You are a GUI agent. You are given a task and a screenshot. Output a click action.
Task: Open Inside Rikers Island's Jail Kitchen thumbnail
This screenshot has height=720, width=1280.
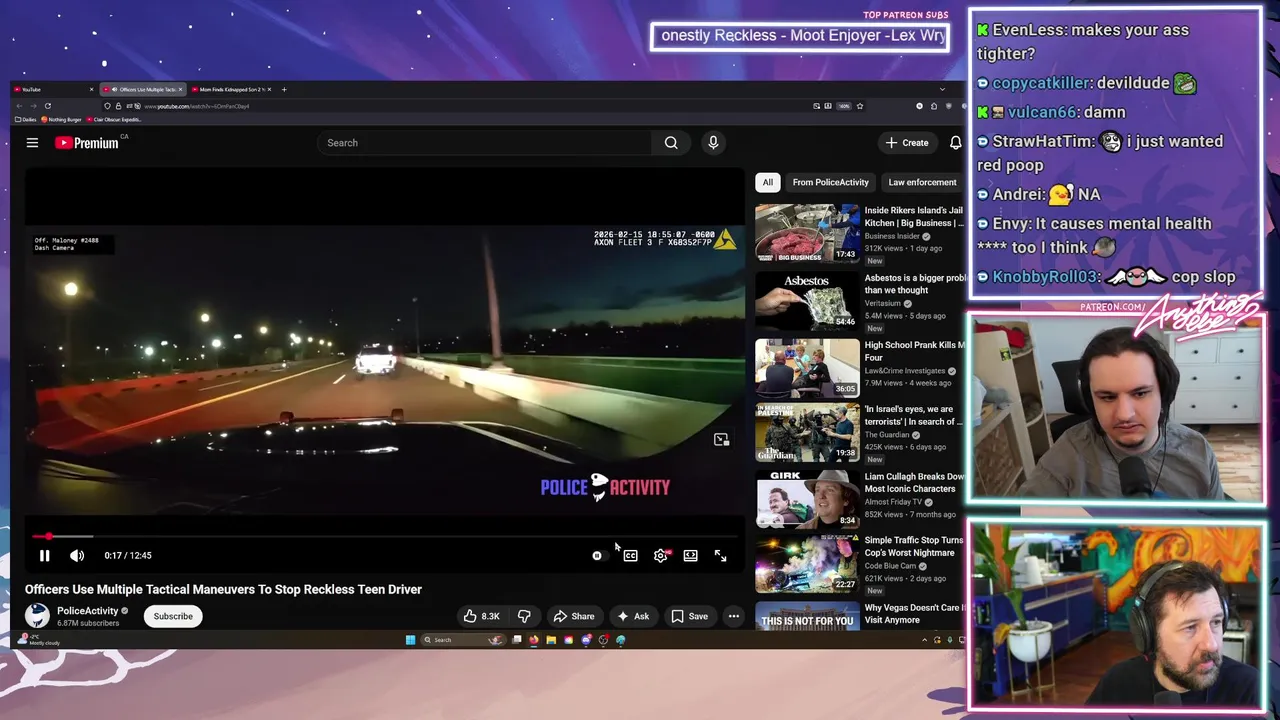(x=807, y=233)
